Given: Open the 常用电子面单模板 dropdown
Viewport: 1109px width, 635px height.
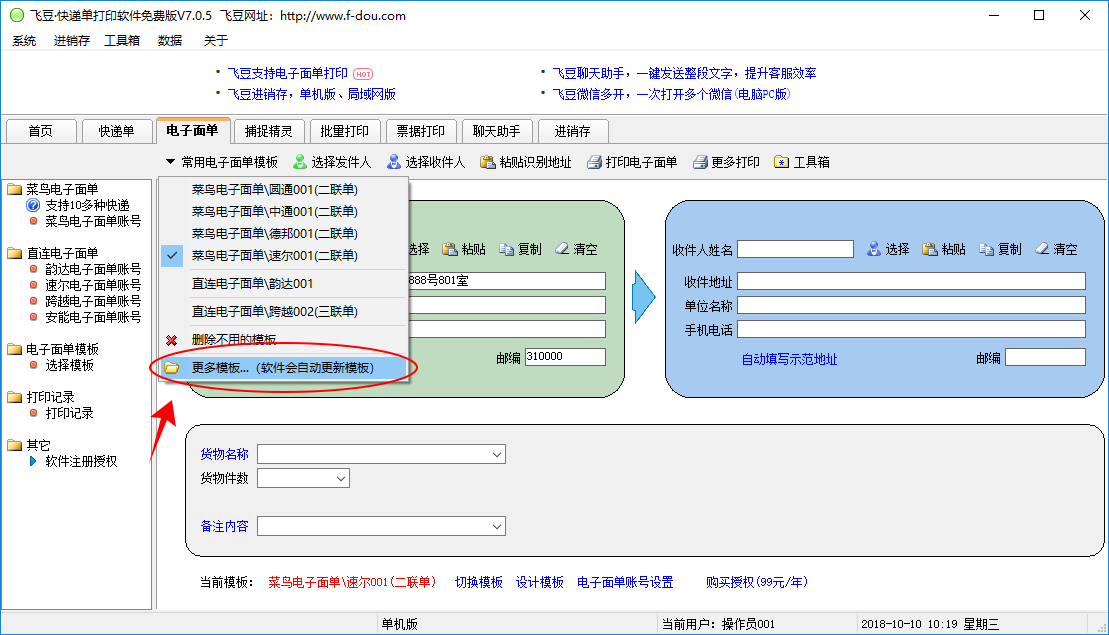Looking at the screenshot, I should tap(221, 162).
